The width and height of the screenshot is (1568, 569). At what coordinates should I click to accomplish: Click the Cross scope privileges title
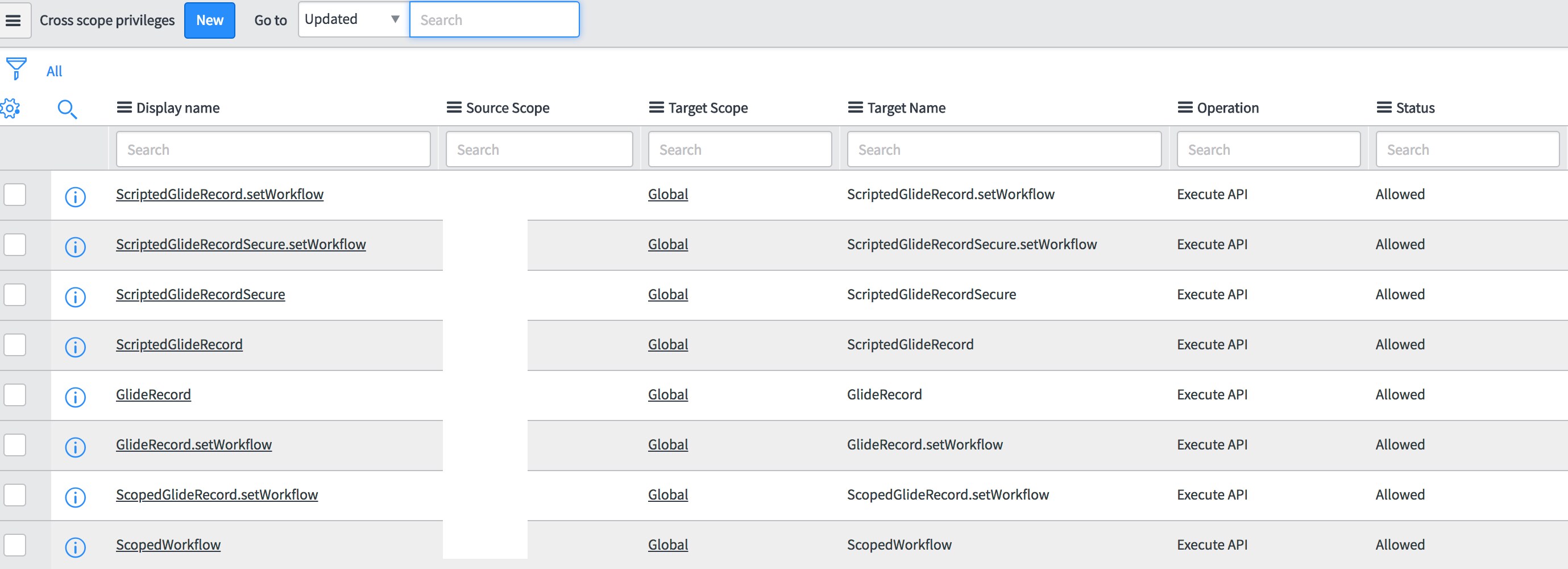[107, 20]
